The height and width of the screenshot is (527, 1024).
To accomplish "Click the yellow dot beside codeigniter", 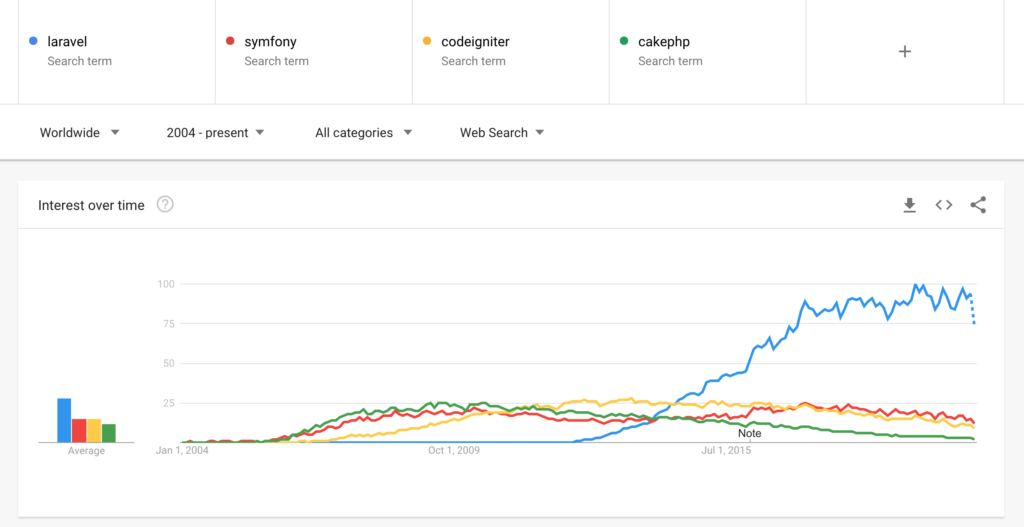I will point(427,41).
